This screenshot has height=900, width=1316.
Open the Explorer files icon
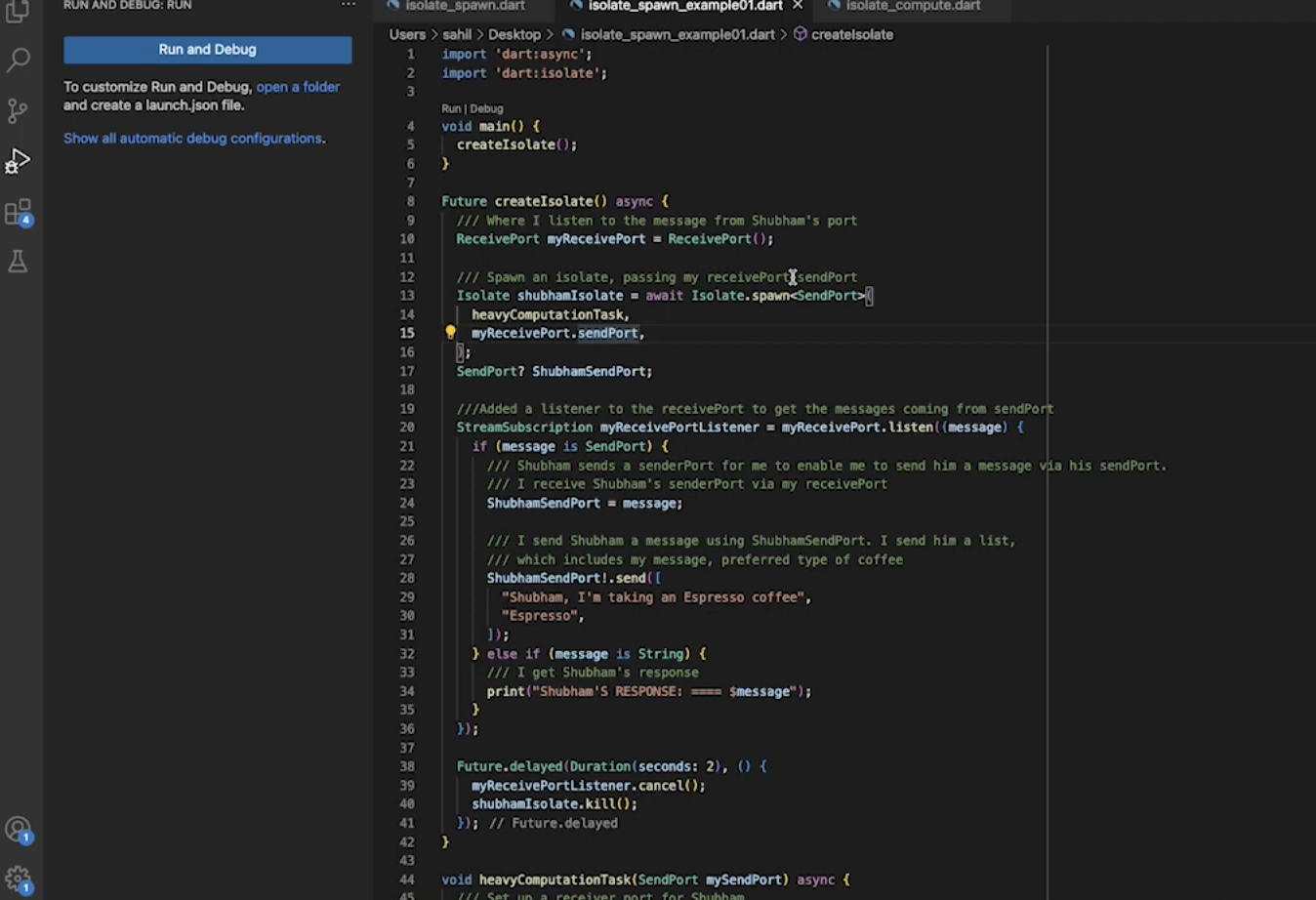[x=18, y=12]
